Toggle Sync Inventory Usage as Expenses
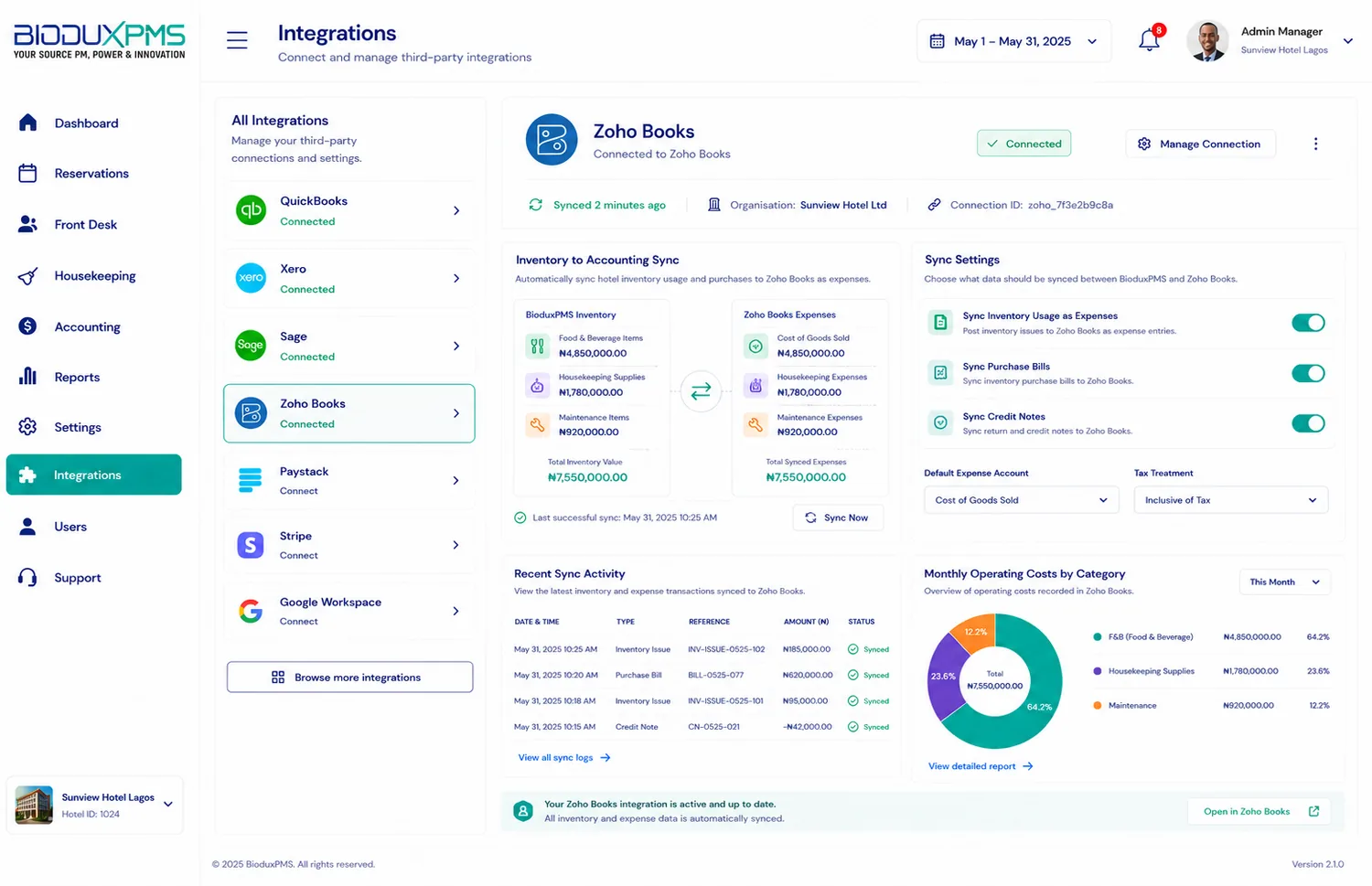1372x886 pixels. click(1308, 322)
